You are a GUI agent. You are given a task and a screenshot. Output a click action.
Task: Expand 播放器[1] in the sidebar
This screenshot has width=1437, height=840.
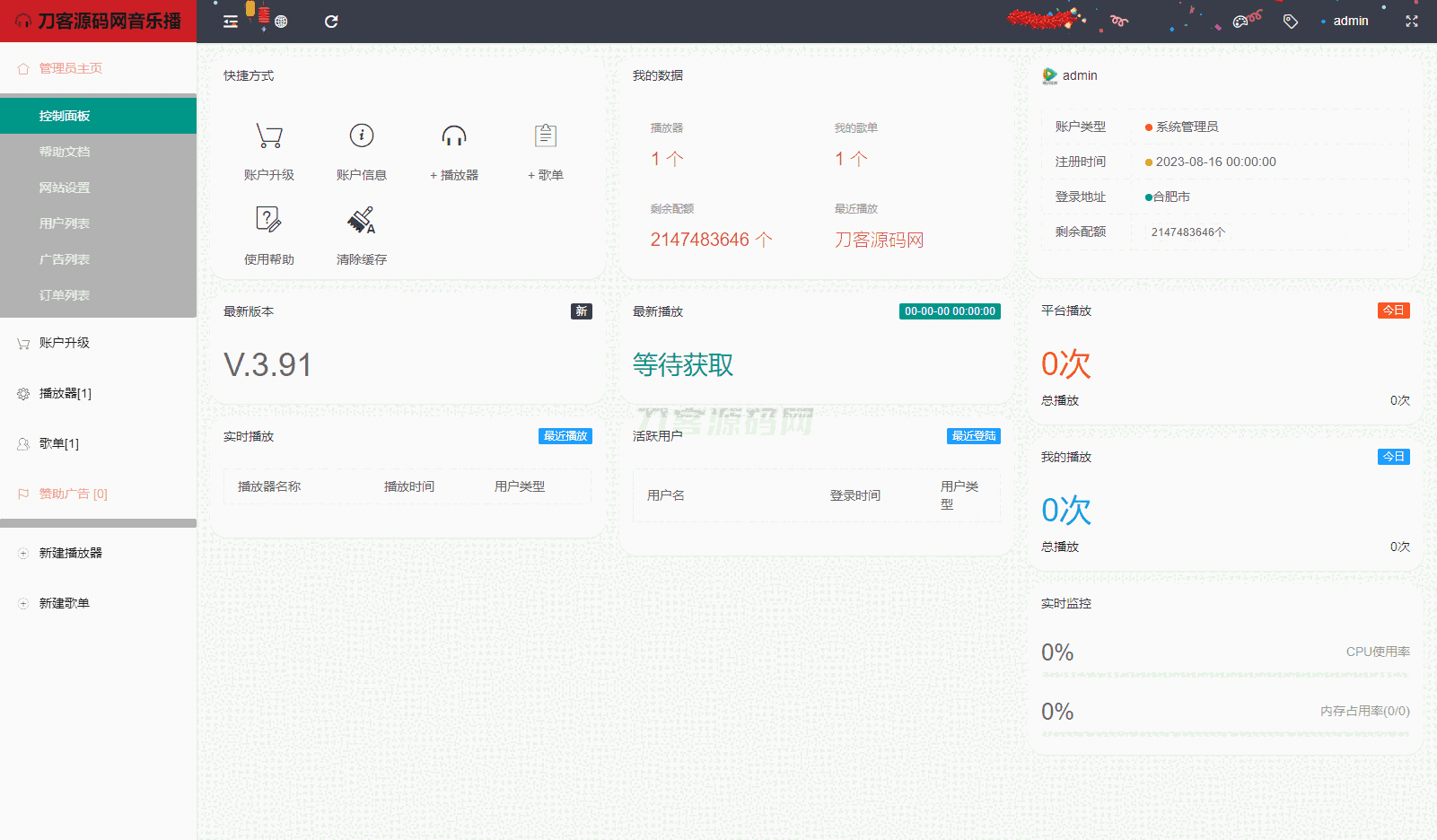66,393
